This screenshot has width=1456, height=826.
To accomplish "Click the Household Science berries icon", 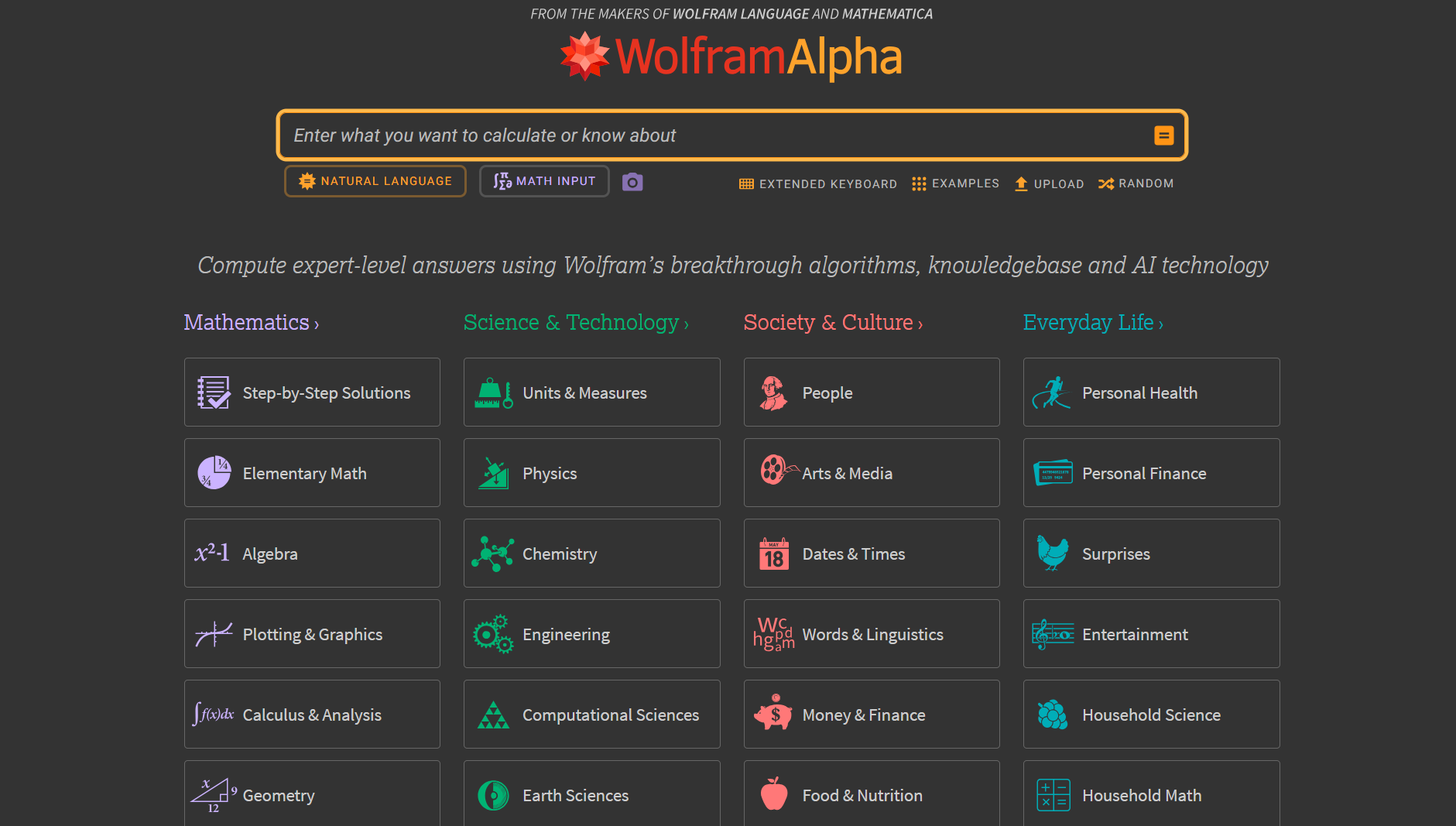I will click(x=1053, y=715).
